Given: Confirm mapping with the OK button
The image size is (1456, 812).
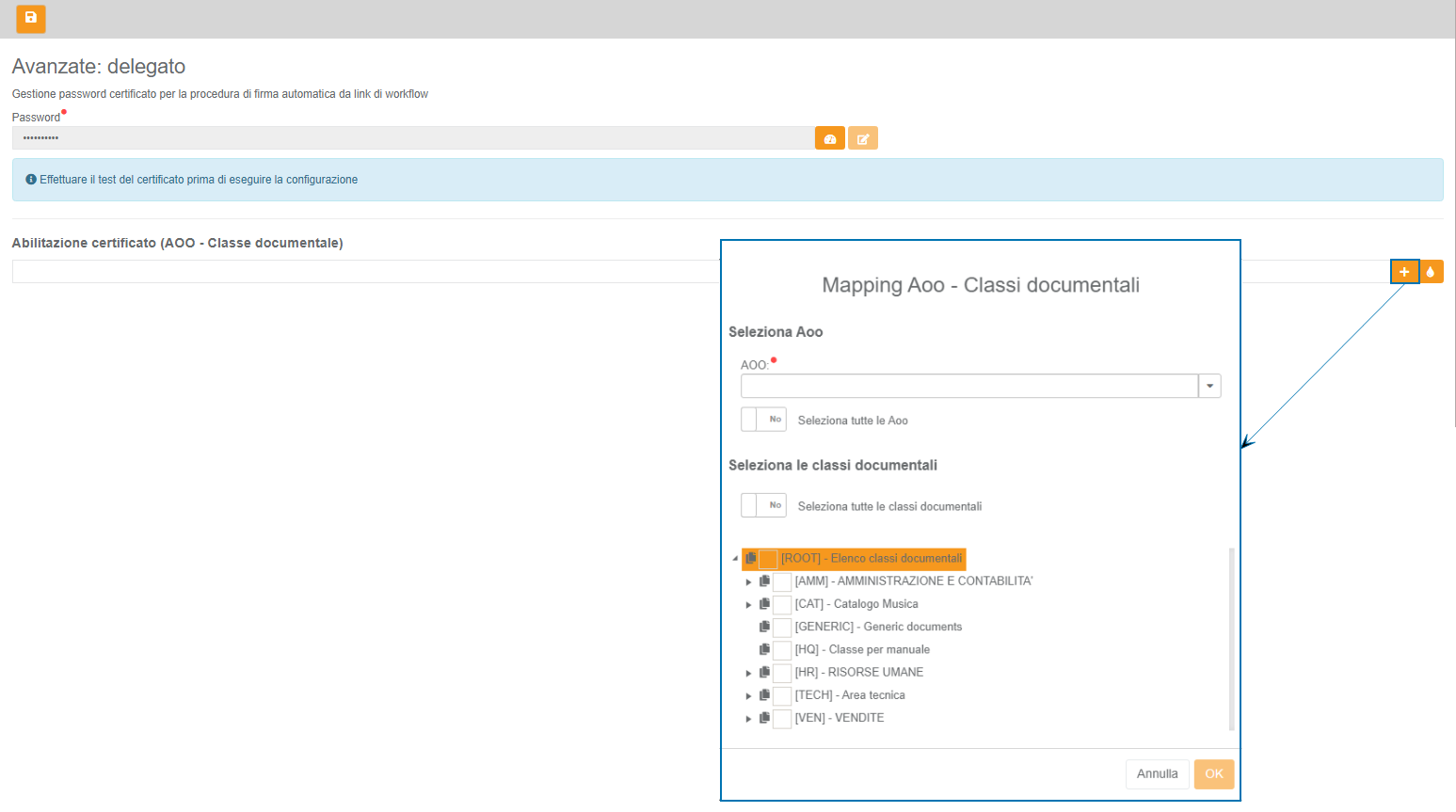Looking at the screenshot, I should (x=1213, y=774).
